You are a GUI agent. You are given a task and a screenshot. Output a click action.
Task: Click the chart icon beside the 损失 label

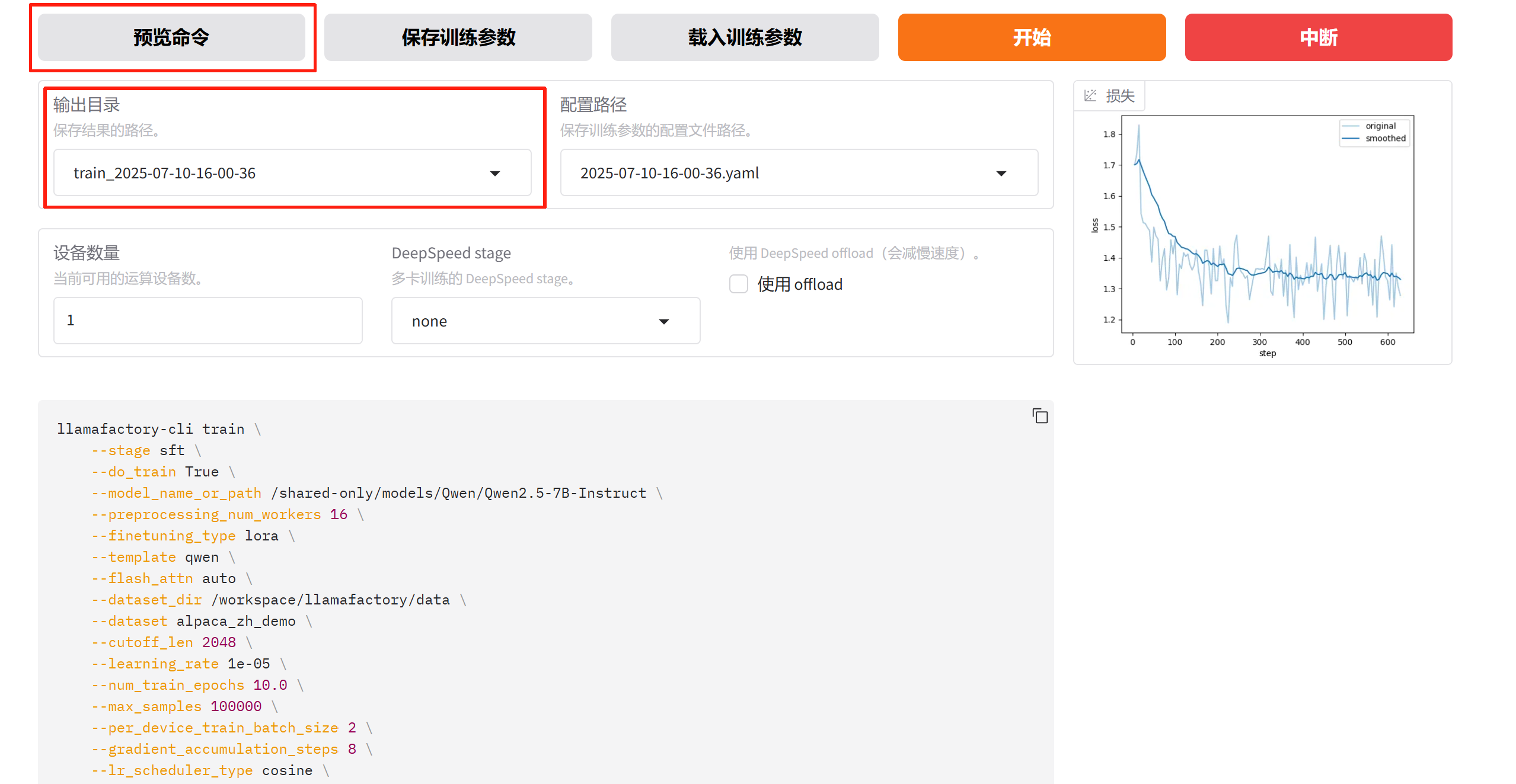(1091, 96)
